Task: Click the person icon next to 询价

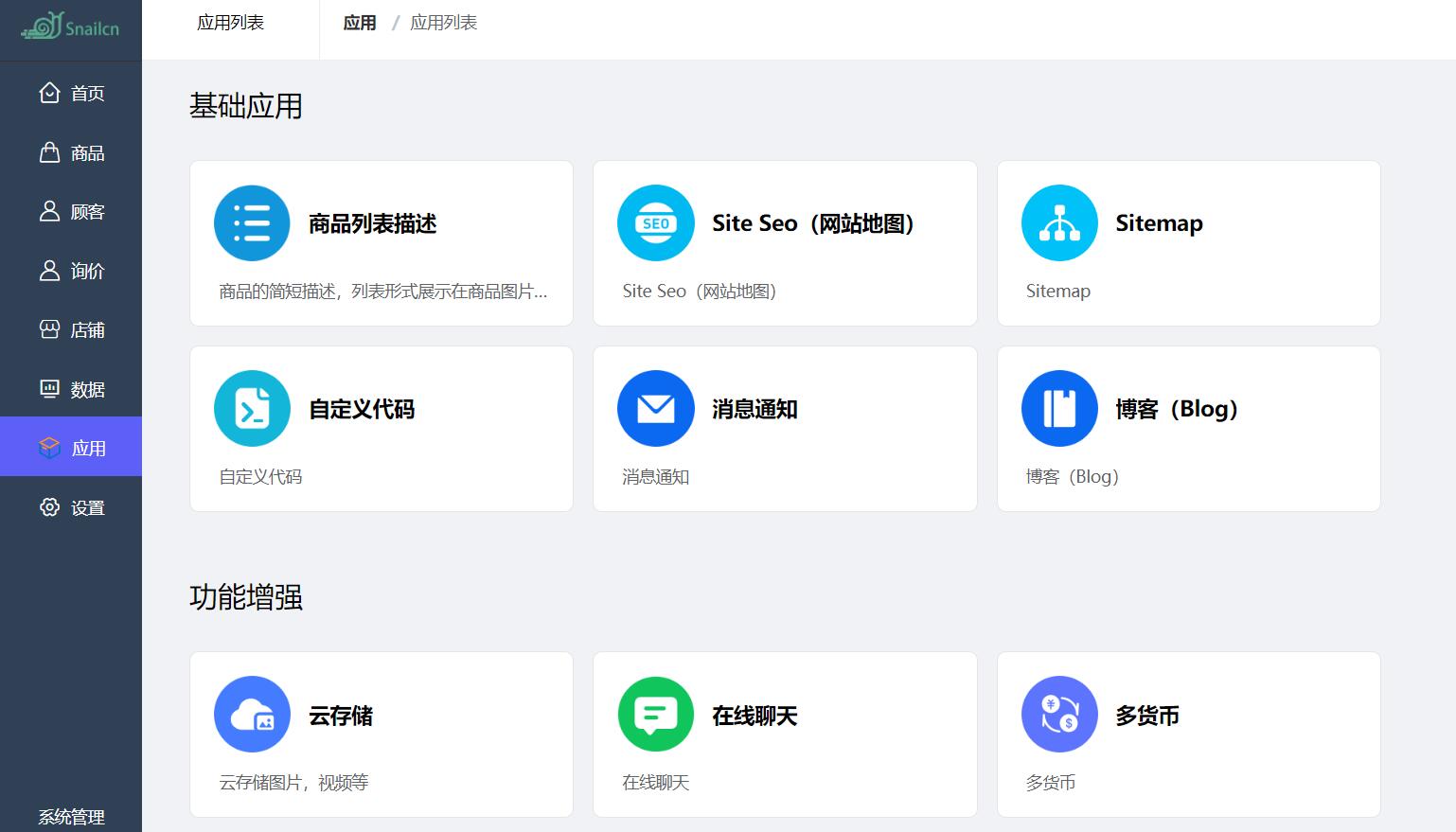Action: (x=49, y=271)
